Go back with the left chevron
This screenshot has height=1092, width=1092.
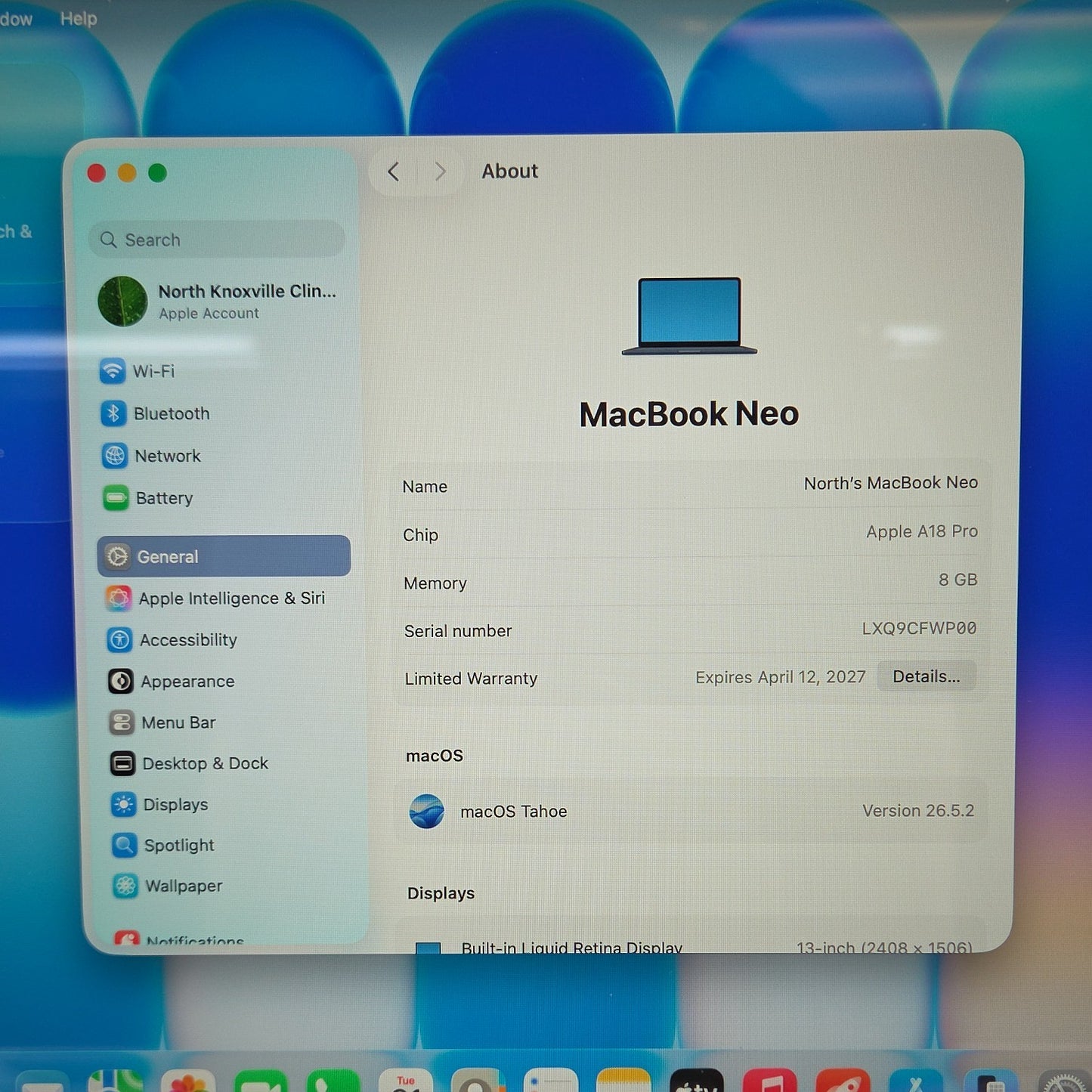(393, 172)
